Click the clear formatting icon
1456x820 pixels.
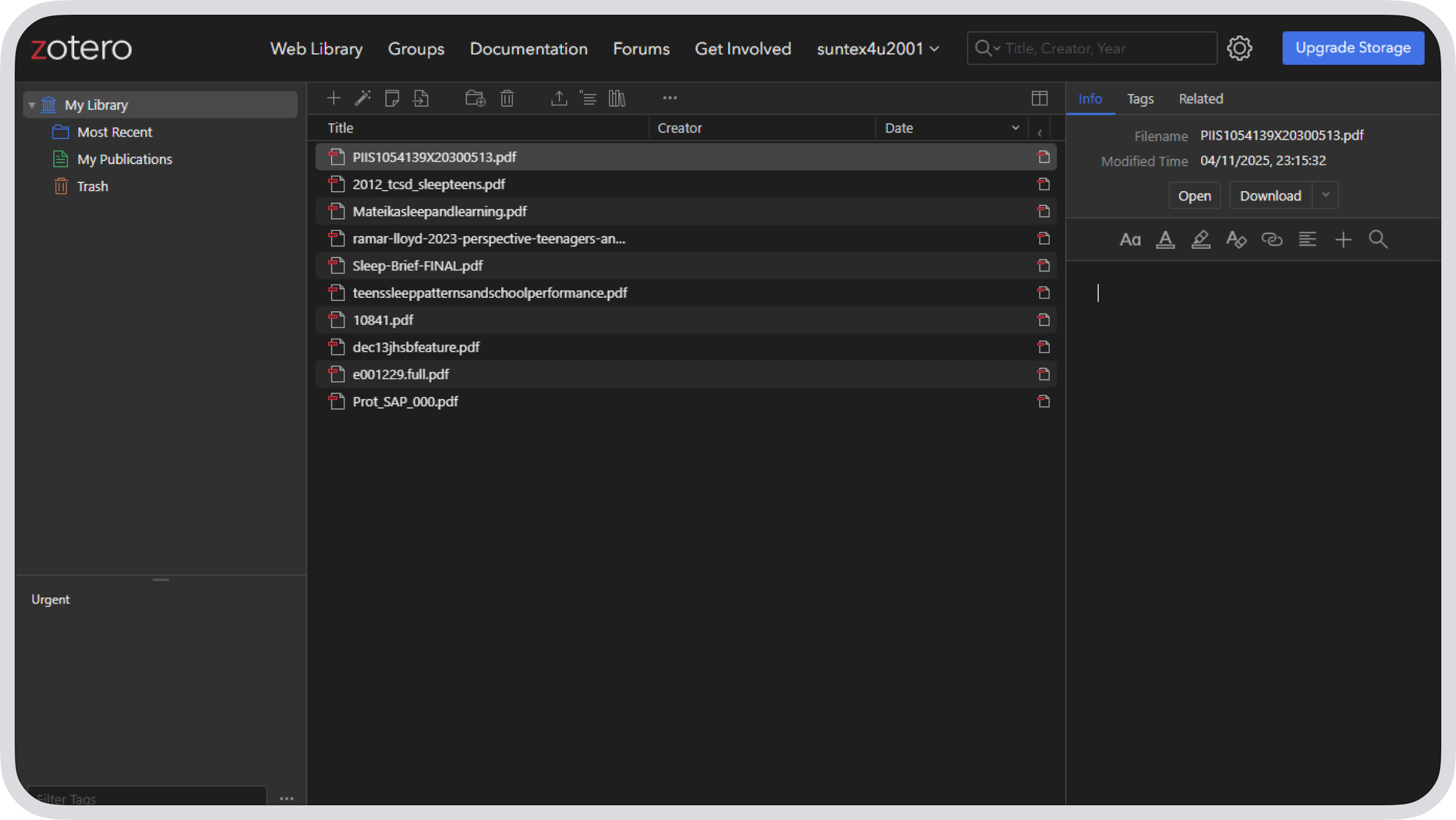[x=1236, y=239]
